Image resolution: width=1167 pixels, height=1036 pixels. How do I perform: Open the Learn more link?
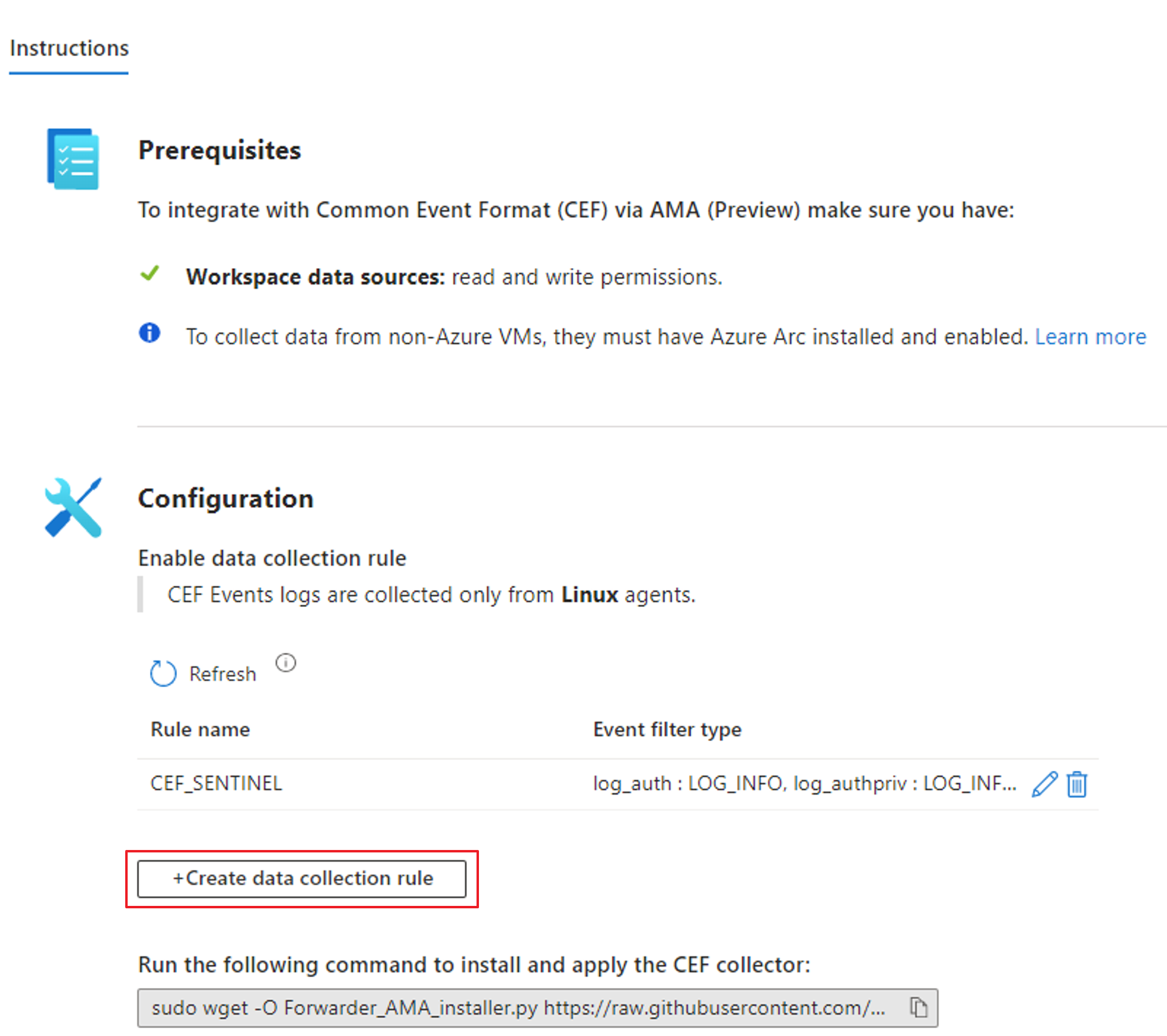(1090, 336)
